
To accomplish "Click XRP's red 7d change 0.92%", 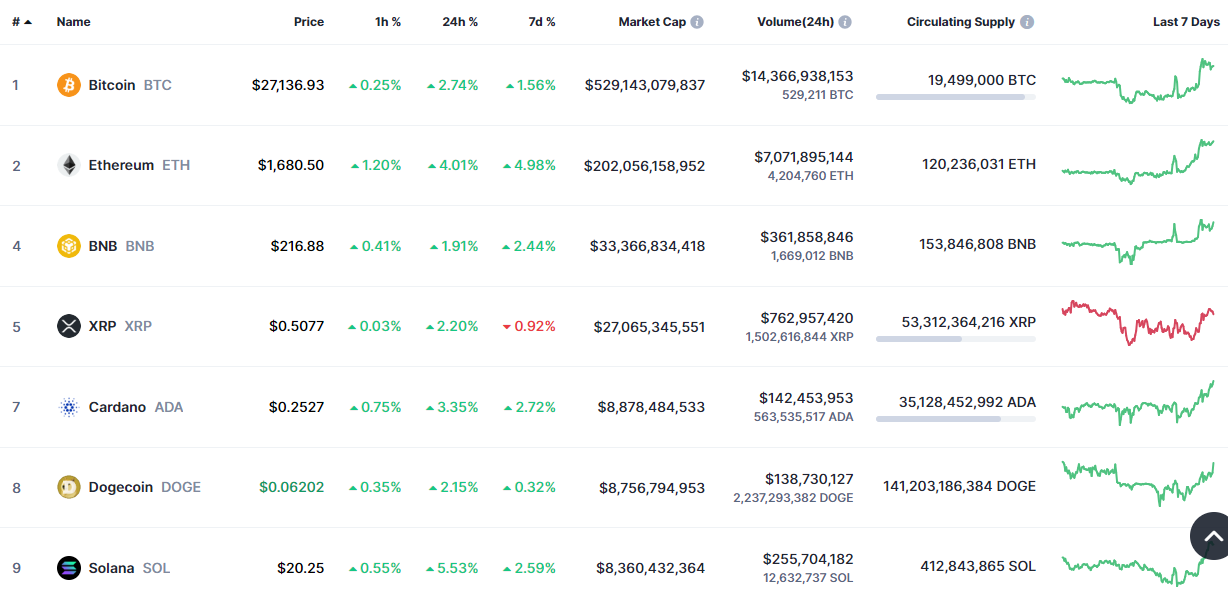I will coord(529,326).
